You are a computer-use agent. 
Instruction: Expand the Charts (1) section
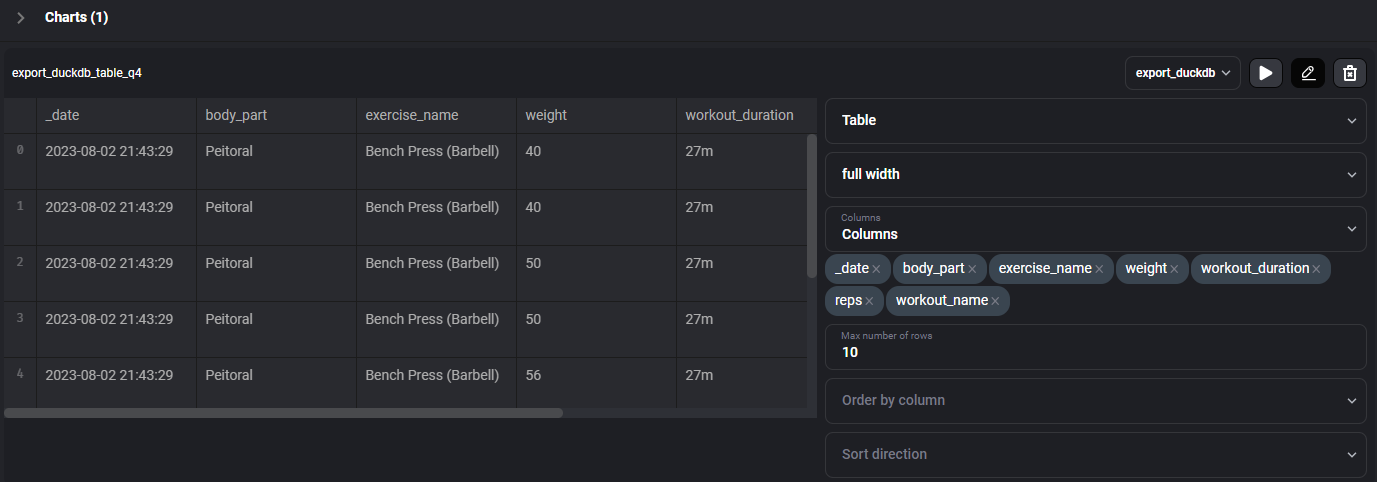[21, 18]
